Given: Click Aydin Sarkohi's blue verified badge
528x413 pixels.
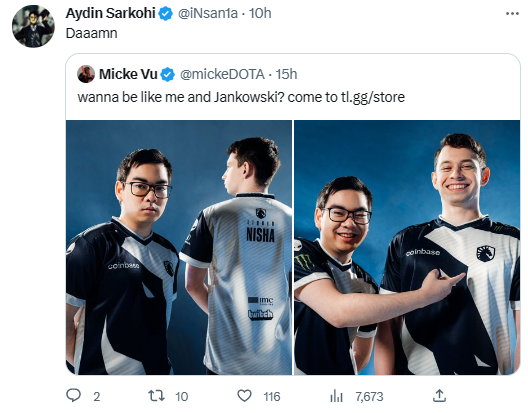Looking at the screenshot, I should pos(166,14).
